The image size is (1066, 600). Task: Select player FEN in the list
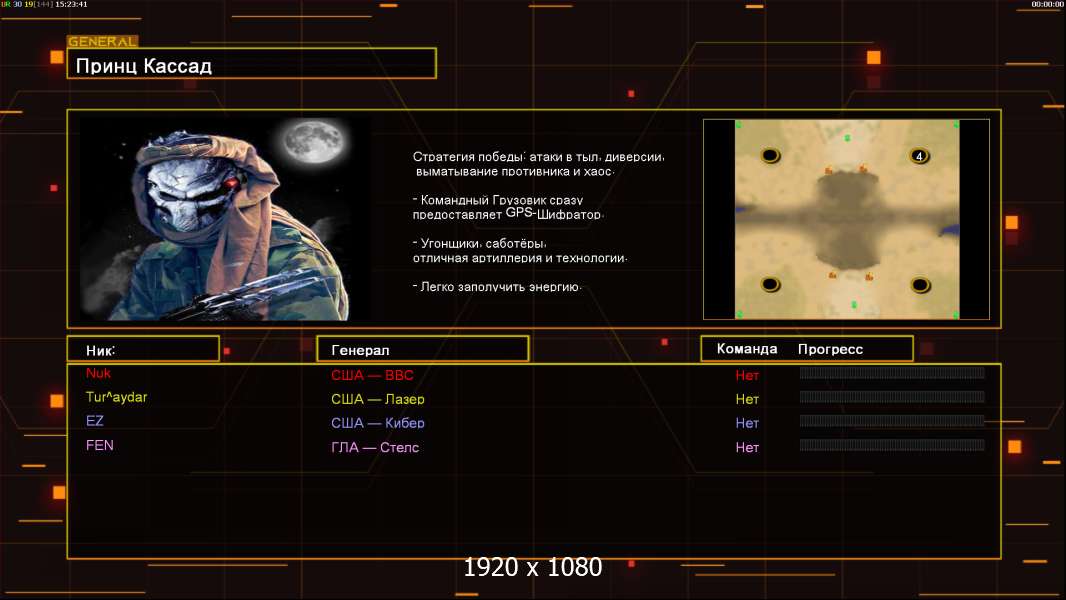[100, 445]
